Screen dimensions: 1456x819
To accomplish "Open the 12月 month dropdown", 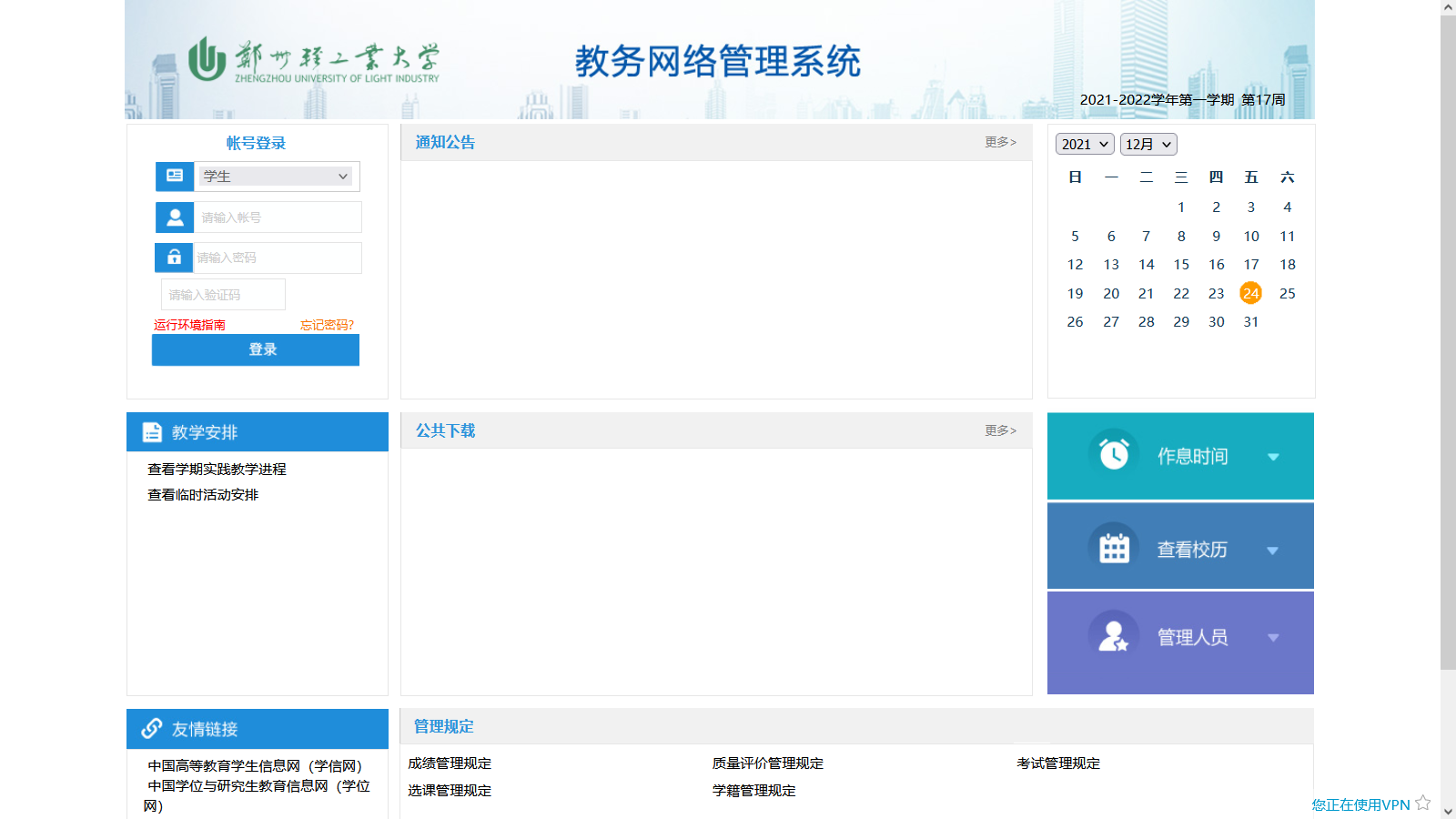I will 1148,144.
